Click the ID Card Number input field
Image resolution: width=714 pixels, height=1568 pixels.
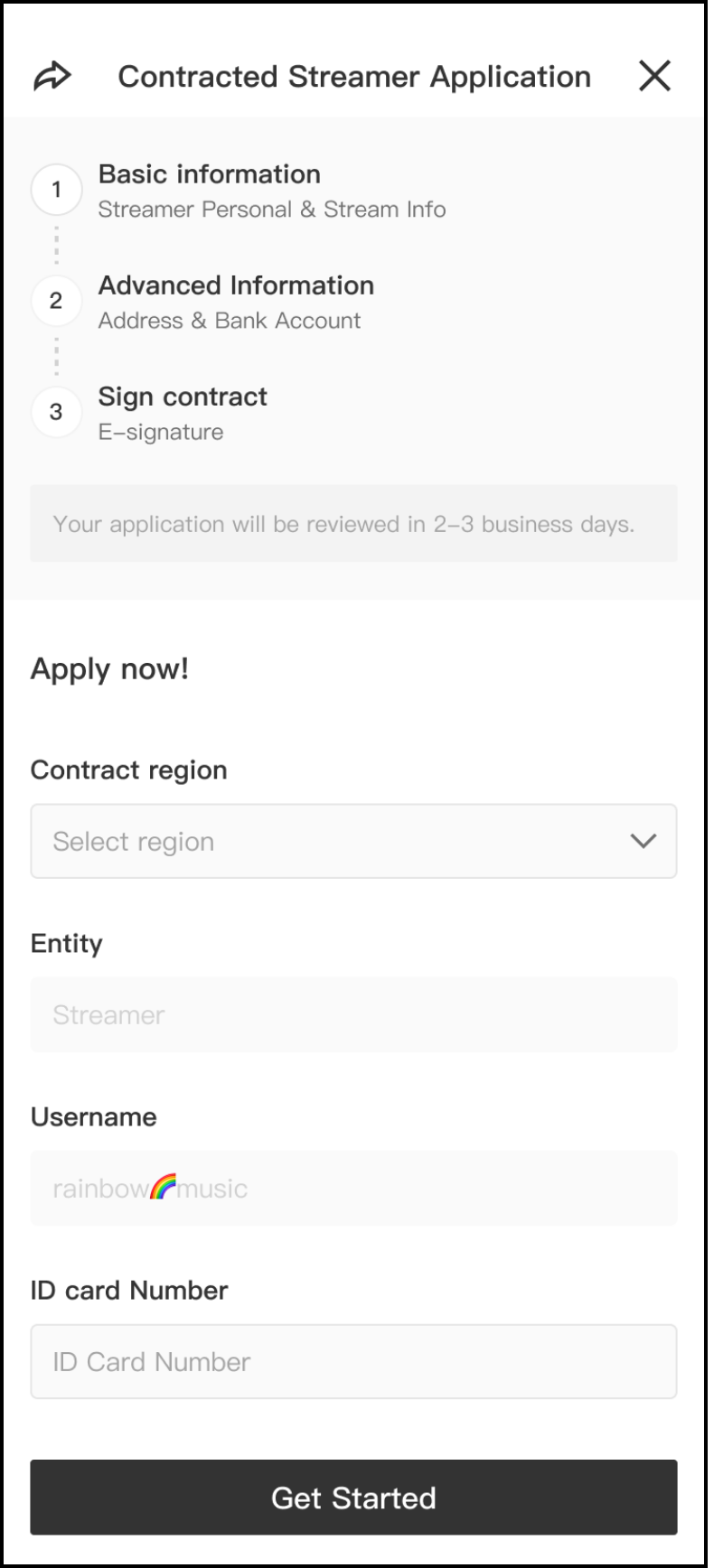(352, 1361)
